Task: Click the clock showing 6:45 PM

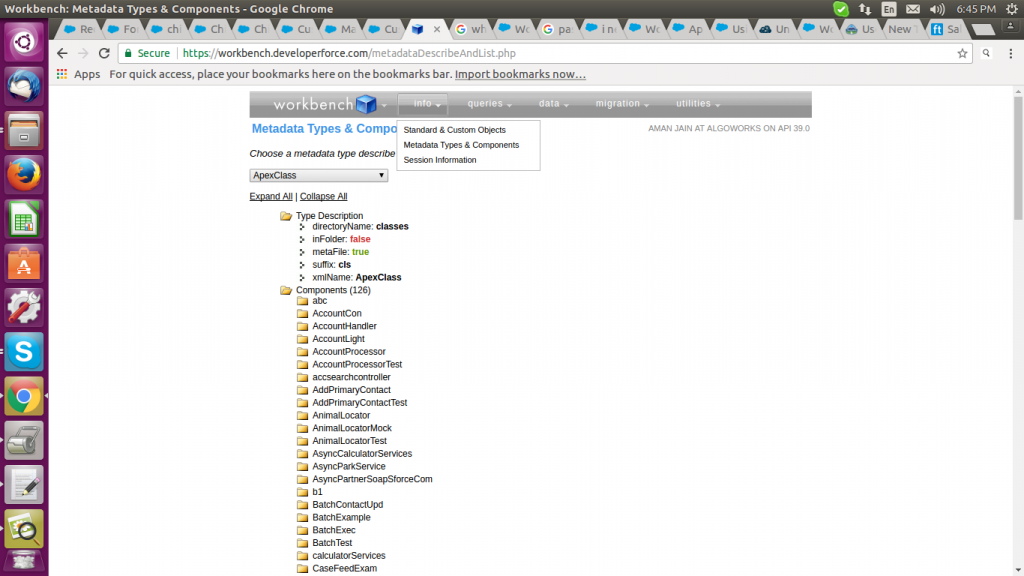Action: [976, 9]
